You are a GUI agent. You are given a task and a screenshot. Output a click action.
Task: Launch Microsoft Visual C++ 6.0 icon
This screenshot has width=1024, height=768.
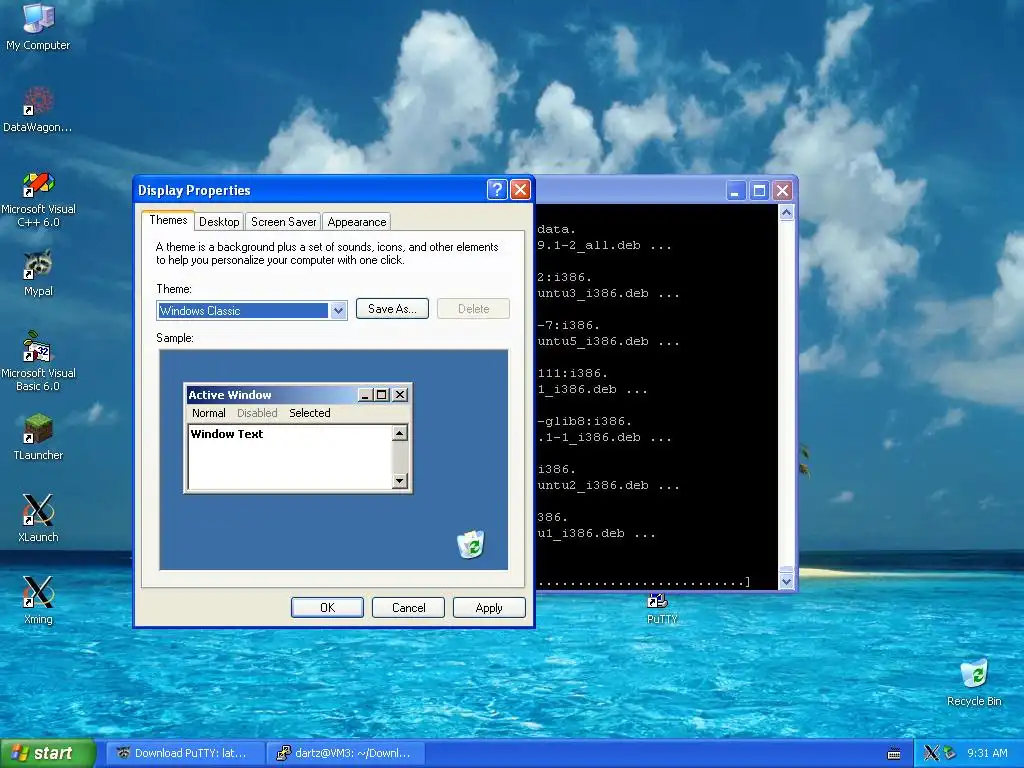point(38,199)
